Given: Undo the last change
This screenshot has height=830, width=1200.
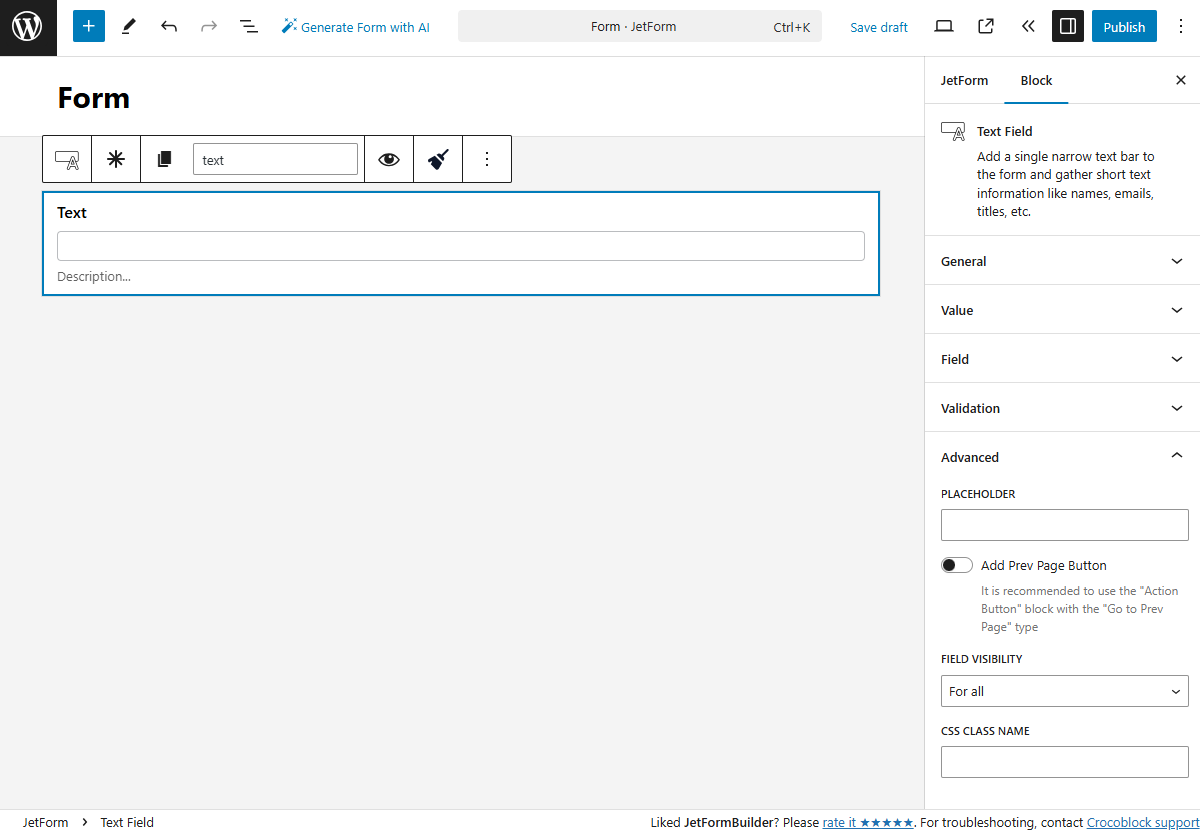Looking at the screenshot, I should [169, 27].
